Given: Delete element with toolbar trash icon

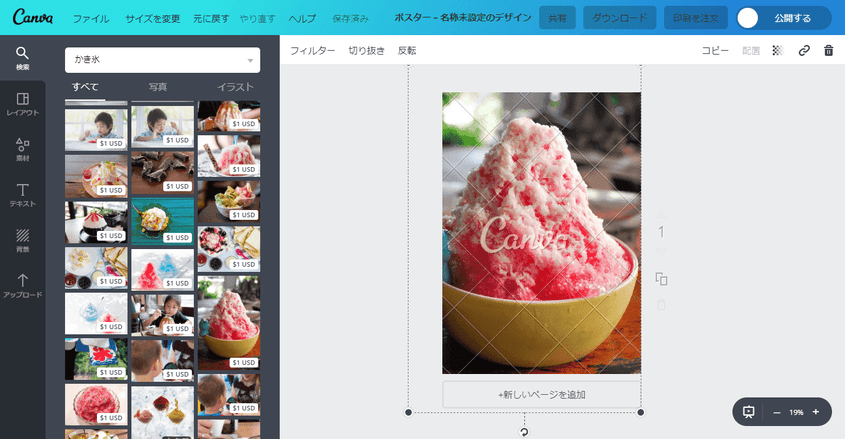Looking at the screenshot, I should point(829,50).
